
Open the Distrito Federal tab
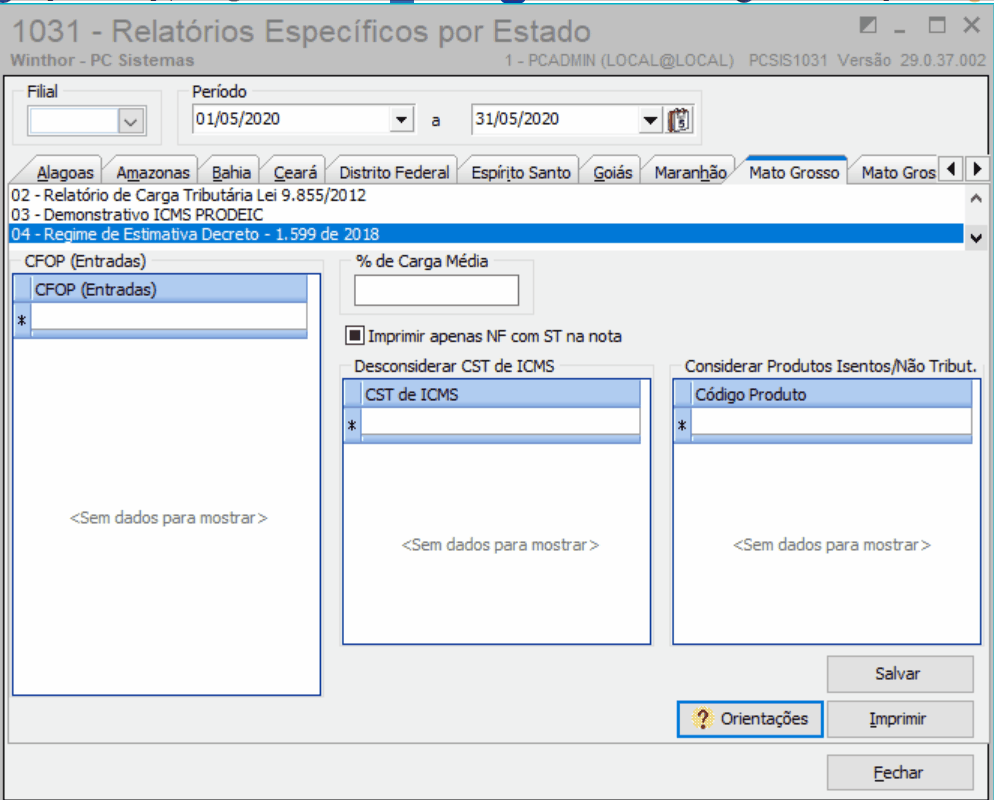(394, 172)
